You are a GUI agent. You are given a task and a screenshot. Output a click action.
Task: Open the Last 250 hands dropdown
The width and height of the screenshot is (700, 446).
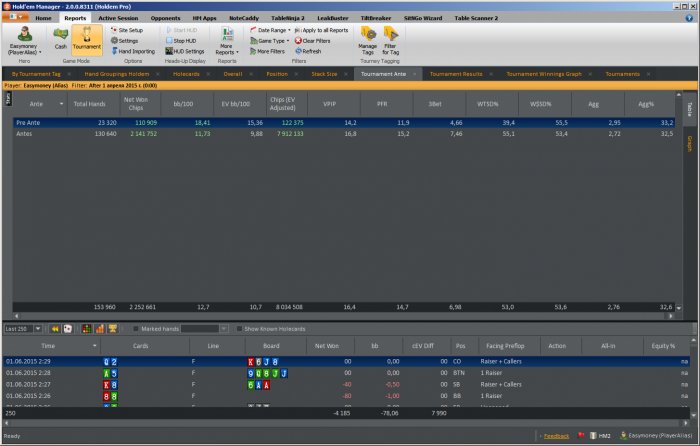[38, 329]
